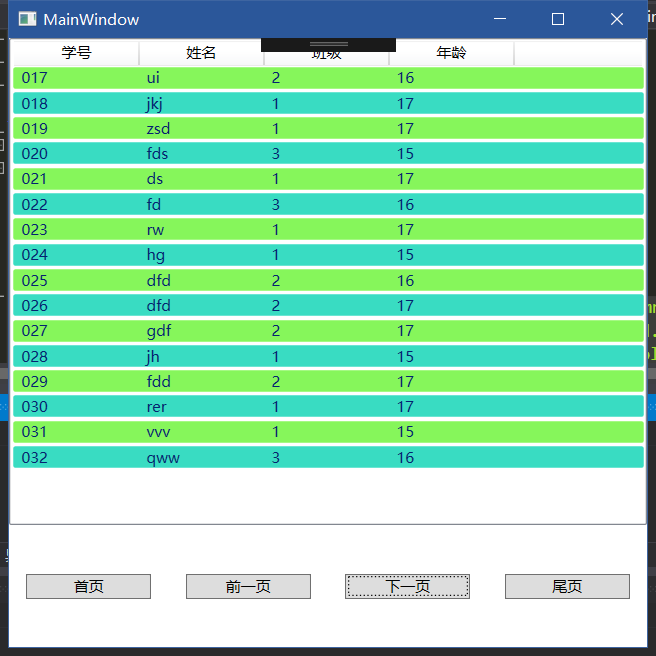Screen dimensions: 656x656
Task: Click the 年龄 column header
Action: [x=451, y=53]
